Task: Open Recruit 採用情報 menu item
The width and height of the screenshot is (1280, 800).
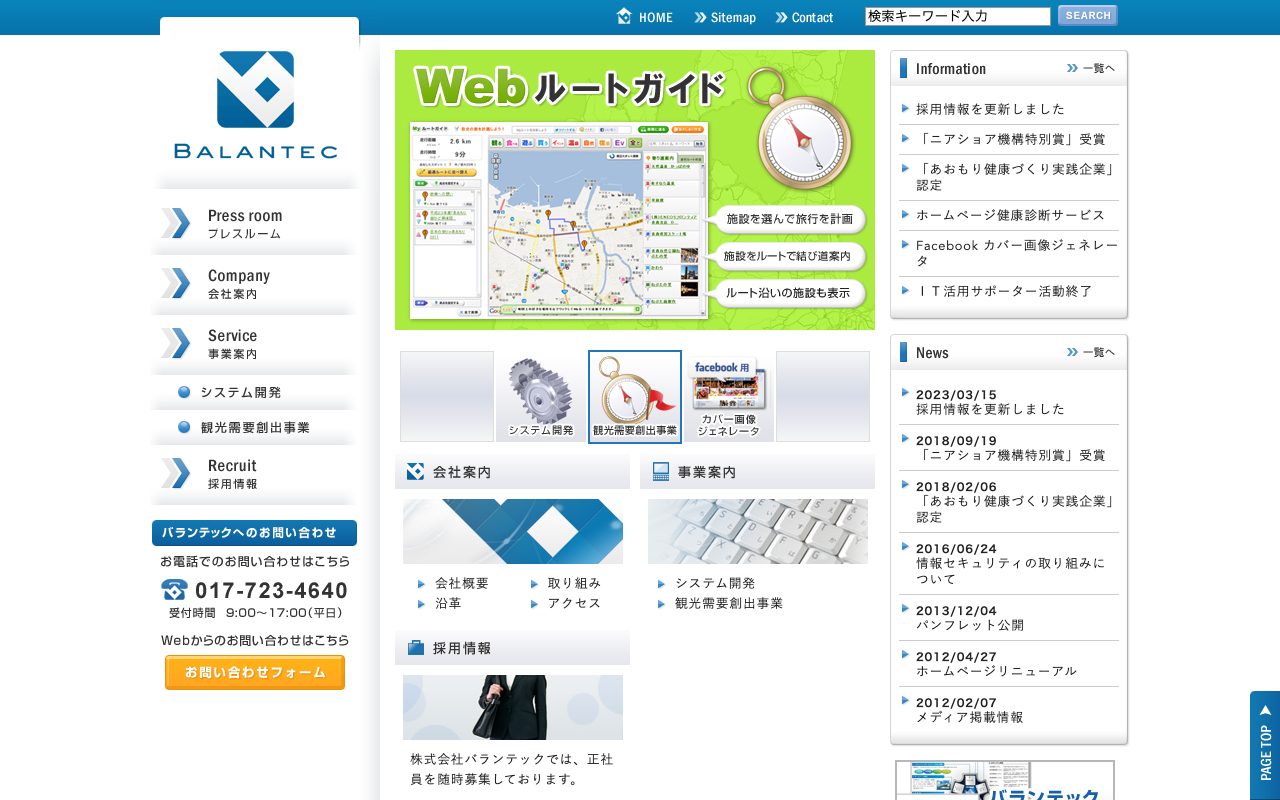Action: [255, 474]
